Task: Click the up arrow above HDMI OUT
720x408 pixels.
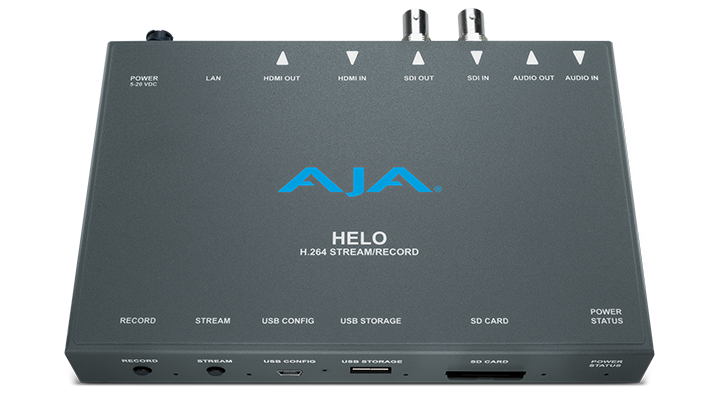Action: [x=282, y=58]
